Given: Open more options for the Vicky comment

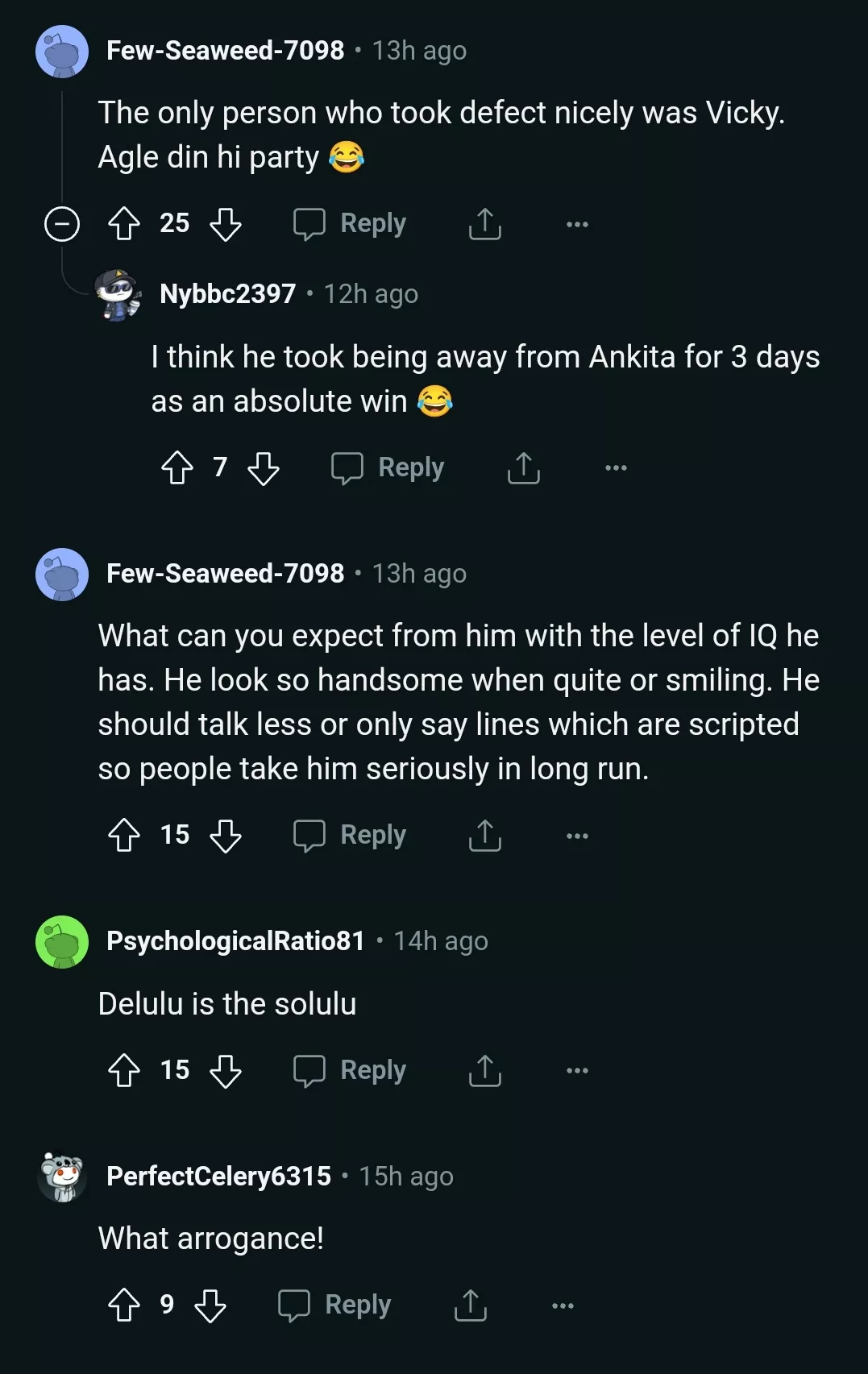Looking at the screenshot, I should 577,224.
